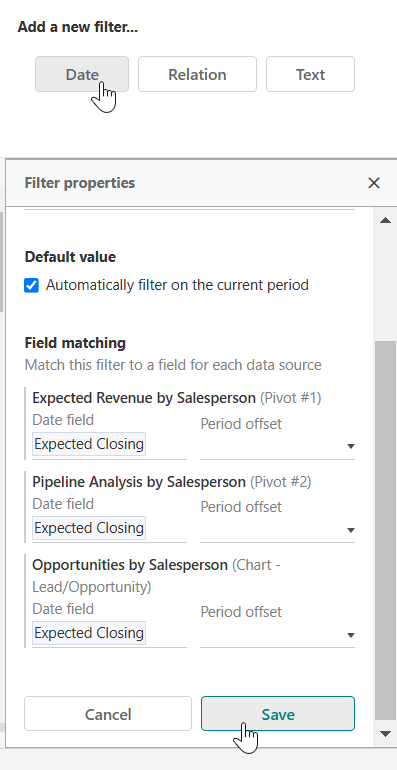The height and width of the screenshot is (770, 397).
Task: Cancel the filter changes
Action: click(x=108, y=714)
